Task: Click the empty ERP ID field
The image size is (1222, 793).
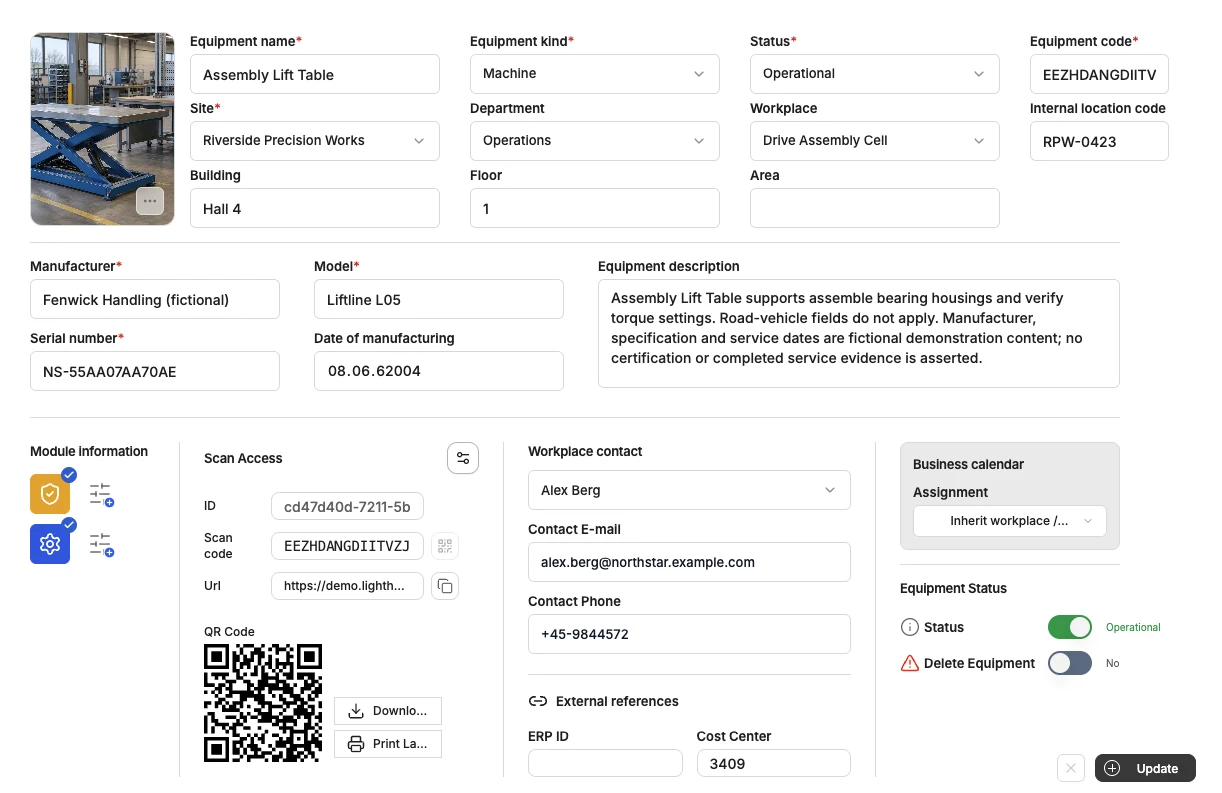Action: pyautogui.click(x=605, y=763)
